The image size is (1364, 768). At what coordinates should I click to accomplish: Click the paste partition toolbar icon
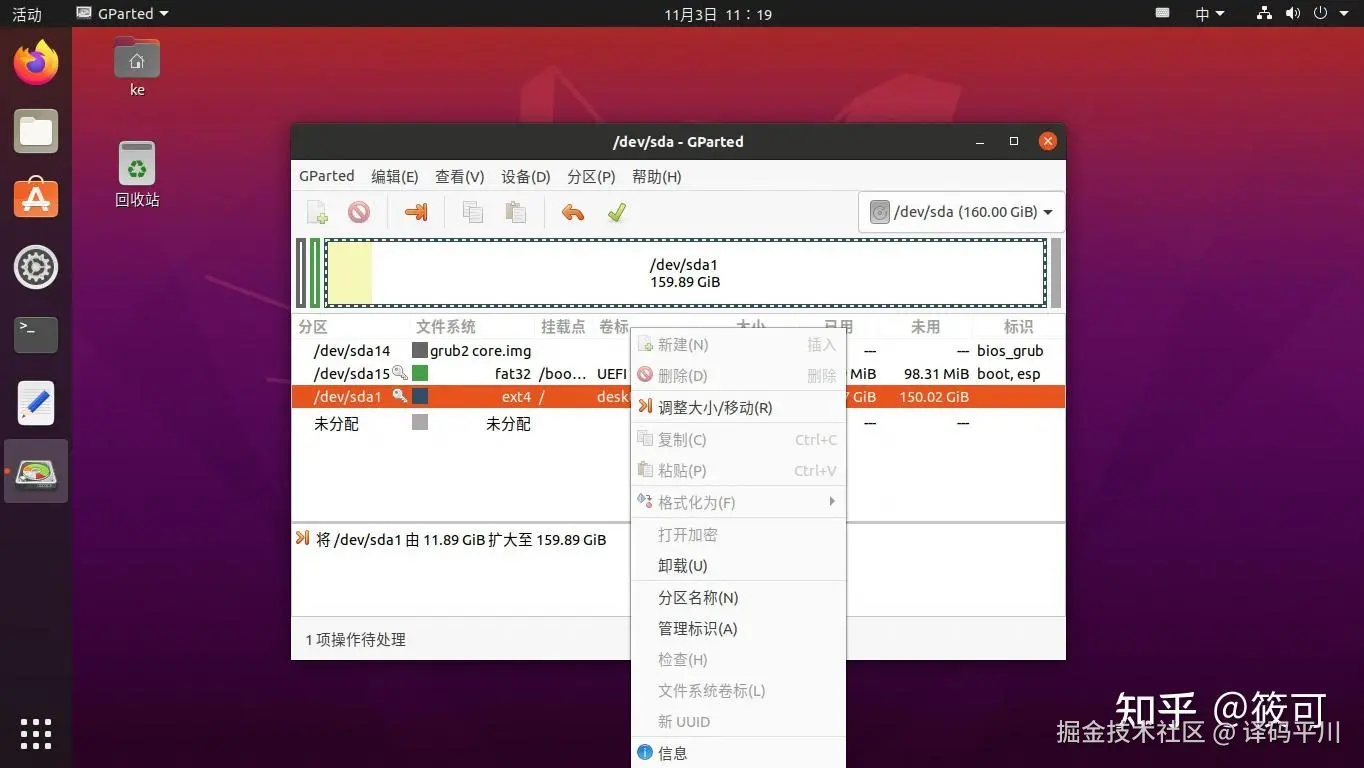point(515,212)
